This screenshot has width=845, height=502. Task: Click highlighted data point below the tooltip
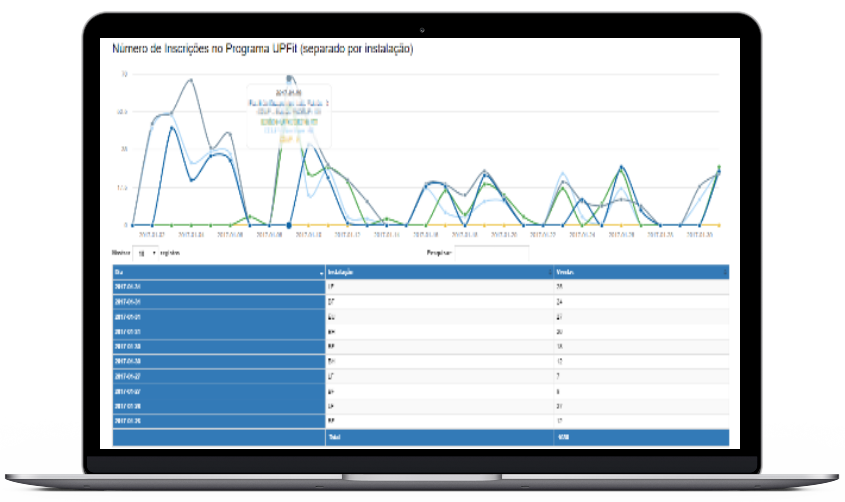pos(289,225)
